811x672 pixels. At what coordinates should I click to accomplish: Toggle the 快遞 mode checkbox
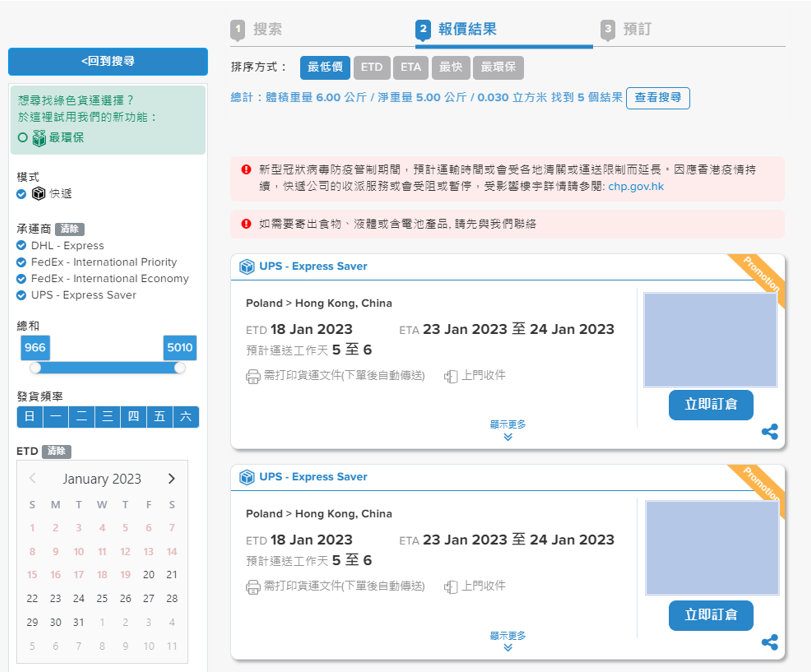21,194
